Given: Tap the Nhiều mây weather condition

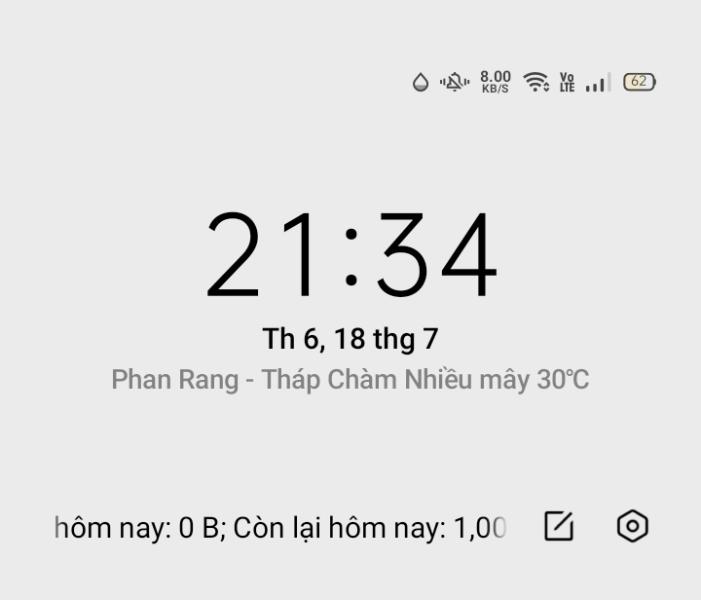Looking at the screenshot, I should click(467, 380).
